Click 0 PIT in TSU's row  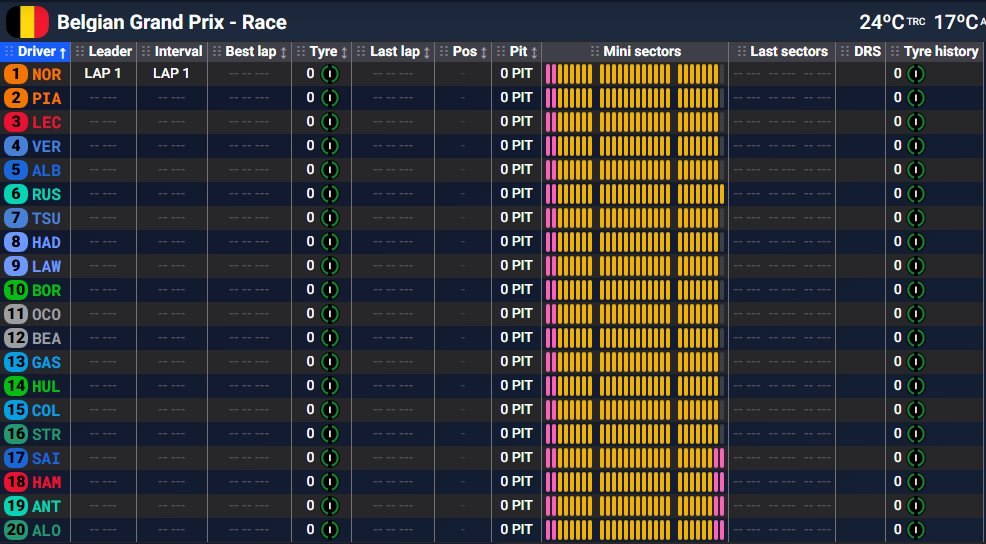click(516, 217)
